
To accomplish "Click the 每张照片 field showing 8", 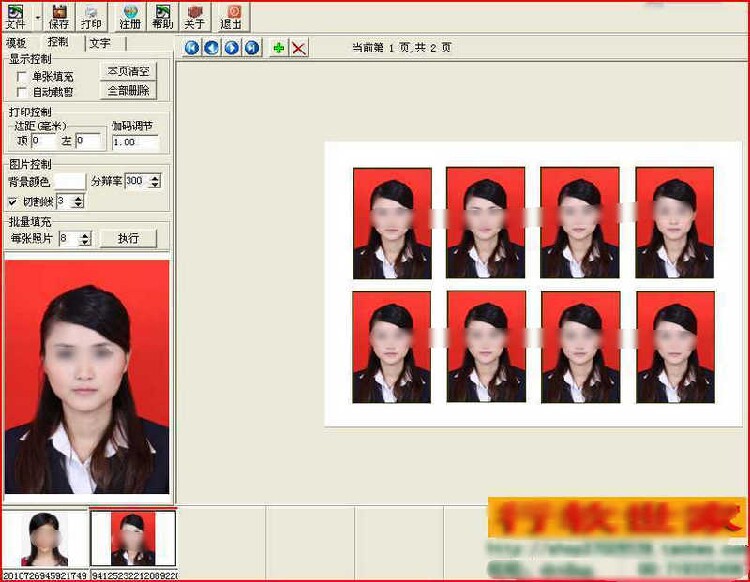I will click(70, 238).
